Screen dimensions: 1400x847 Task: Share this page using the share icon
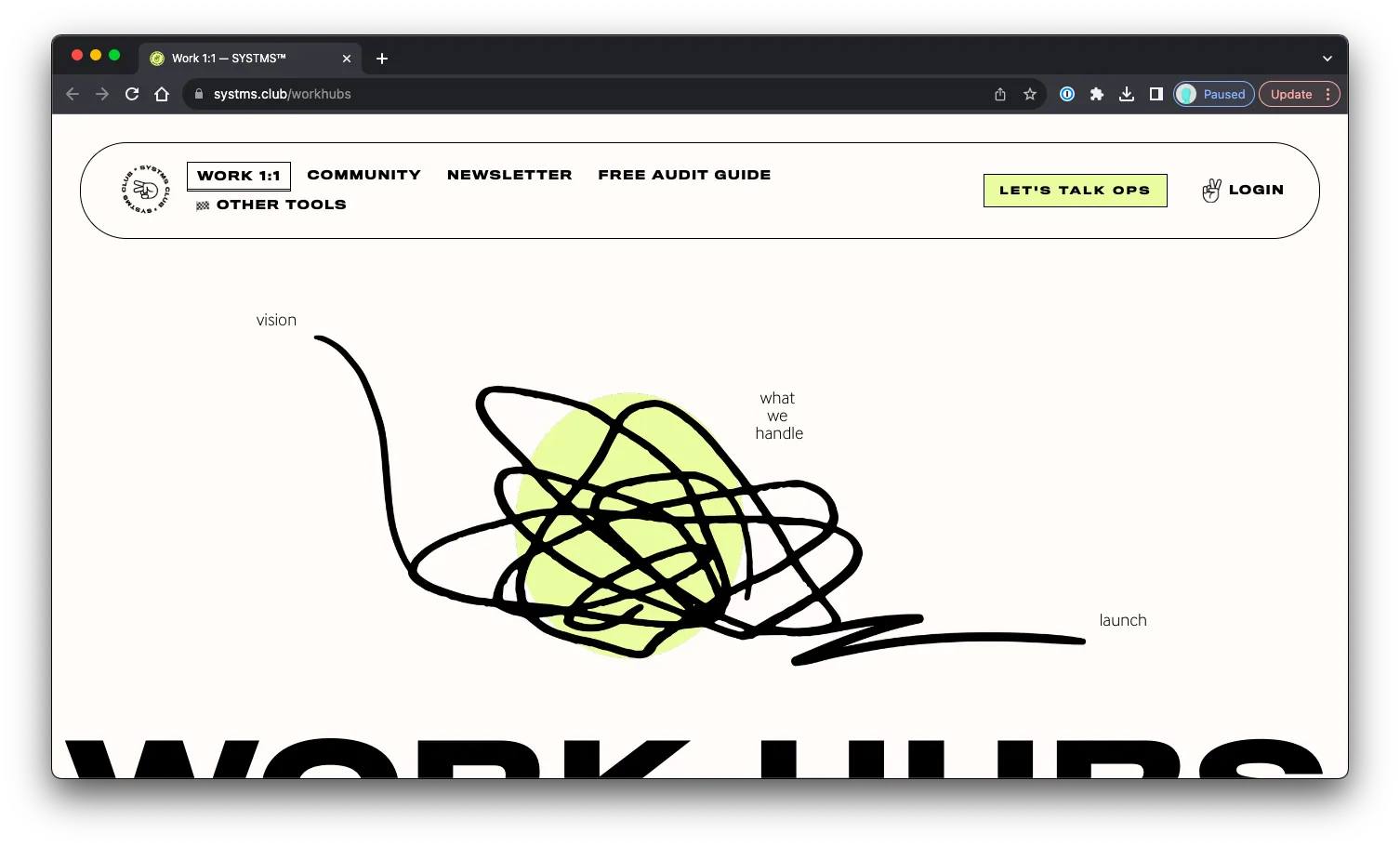coord(1000,94)
